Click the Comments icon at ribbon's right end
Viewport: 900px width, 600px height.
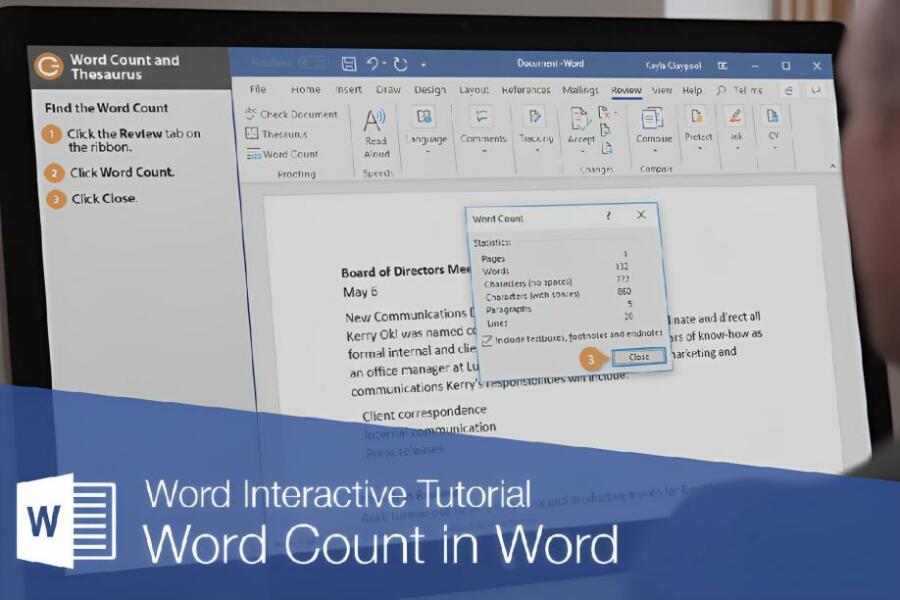pyautogui.click(x=815, y=91)
